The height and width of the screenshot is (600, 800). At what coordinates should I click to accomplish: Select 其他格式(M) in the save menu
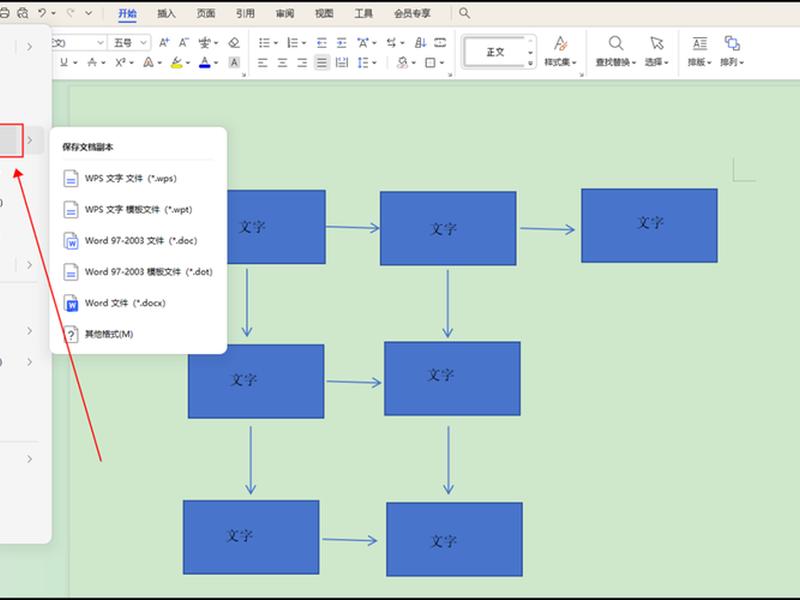click(138, 334)
